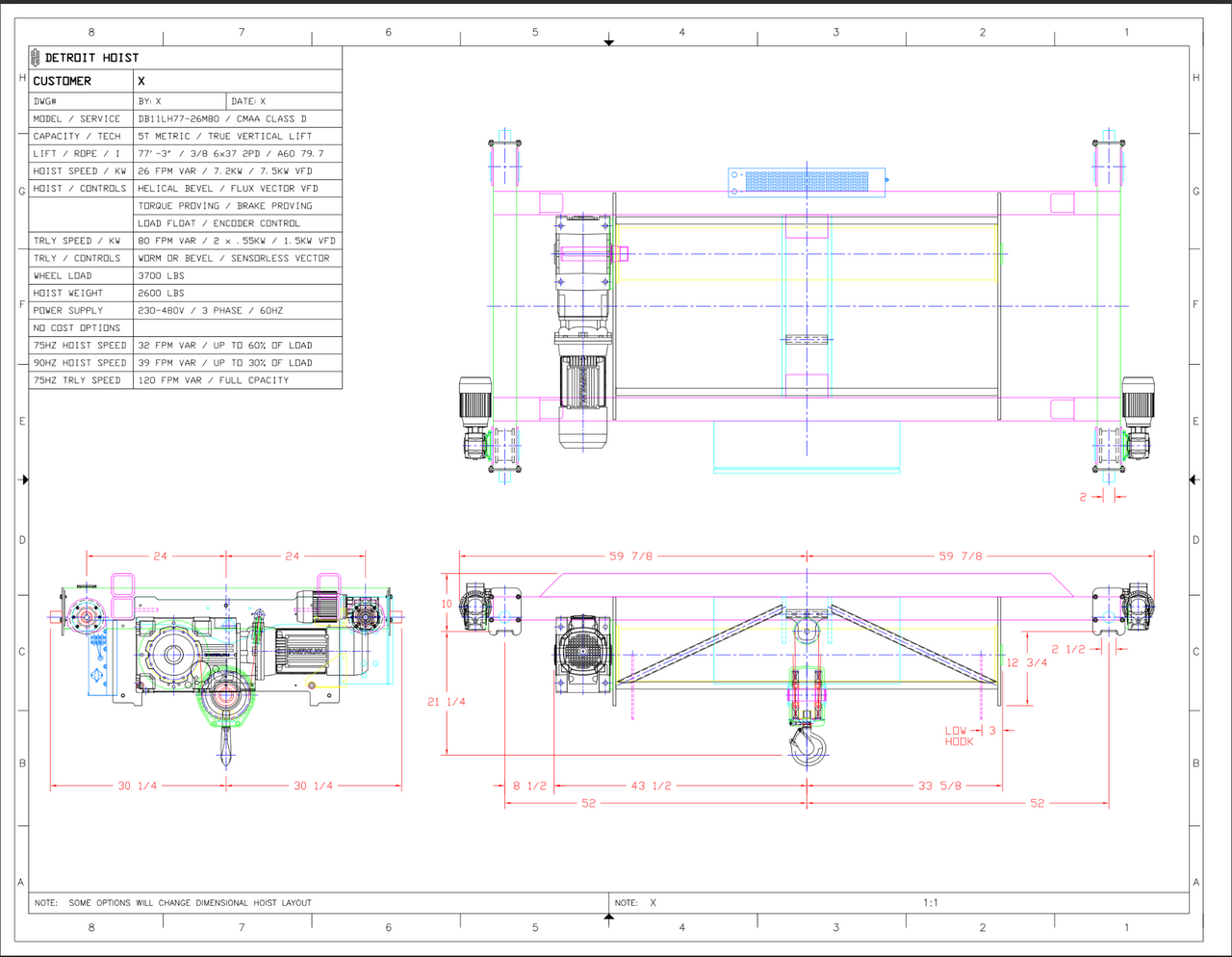Select '32 FPM VAR / UP TO 60% OF LOAD'
This screenshot has height=957, width=1232.
[x=225, y=346]
